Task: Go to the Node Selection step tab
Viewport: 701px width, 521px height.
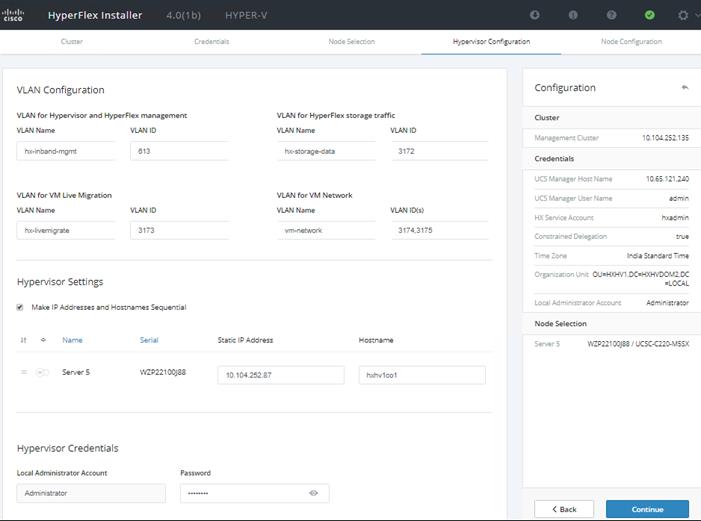Action: click(x=351, y=42)
